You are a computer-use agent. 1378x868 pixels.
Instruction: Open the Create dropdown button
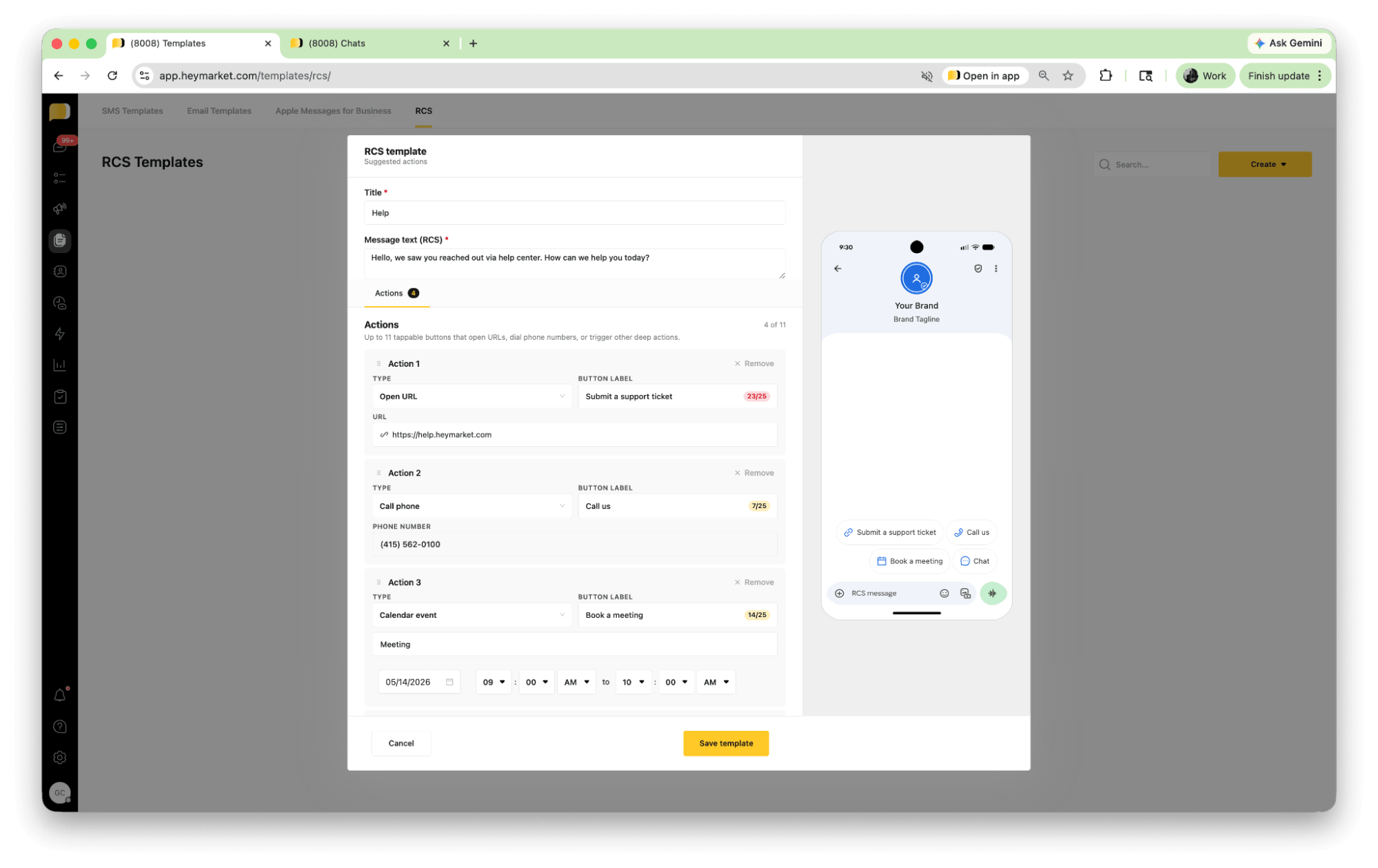pos(1264,164)
